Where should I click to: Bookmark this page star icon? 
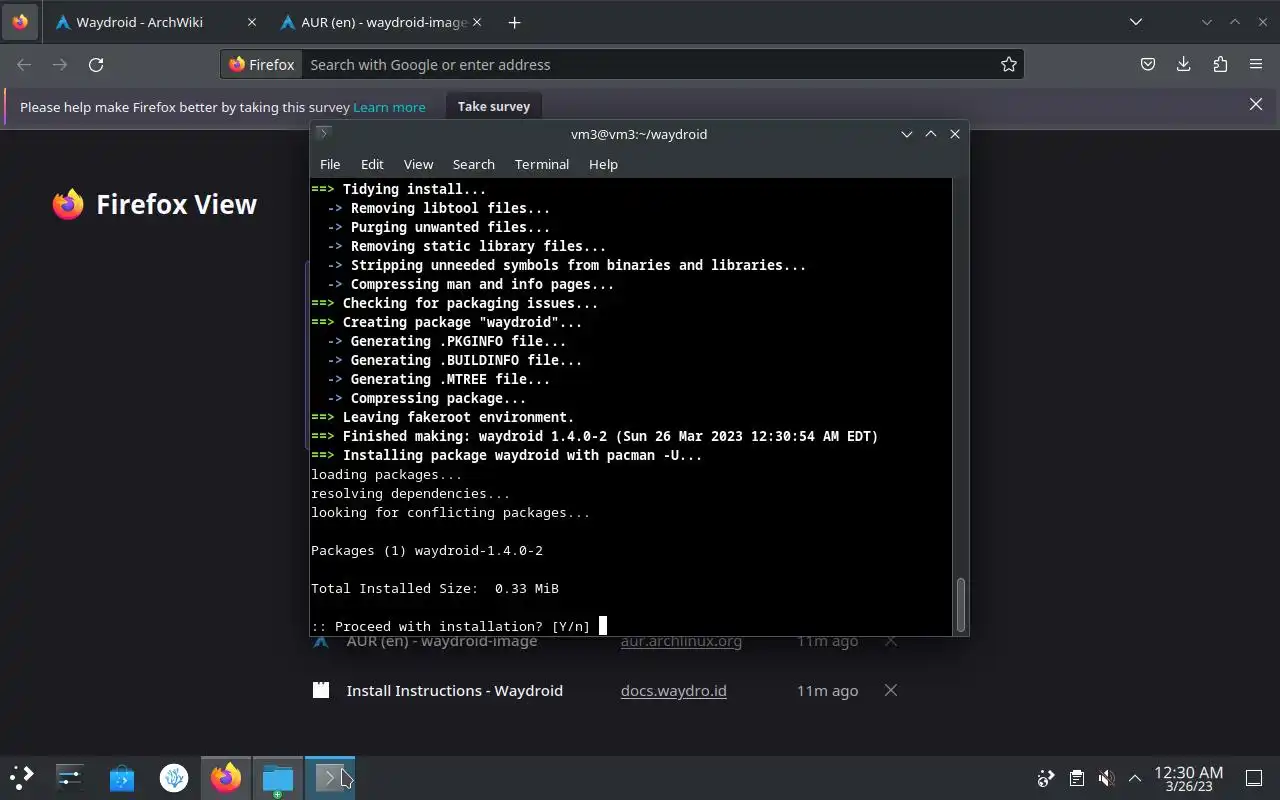(x=1009, y=64)
